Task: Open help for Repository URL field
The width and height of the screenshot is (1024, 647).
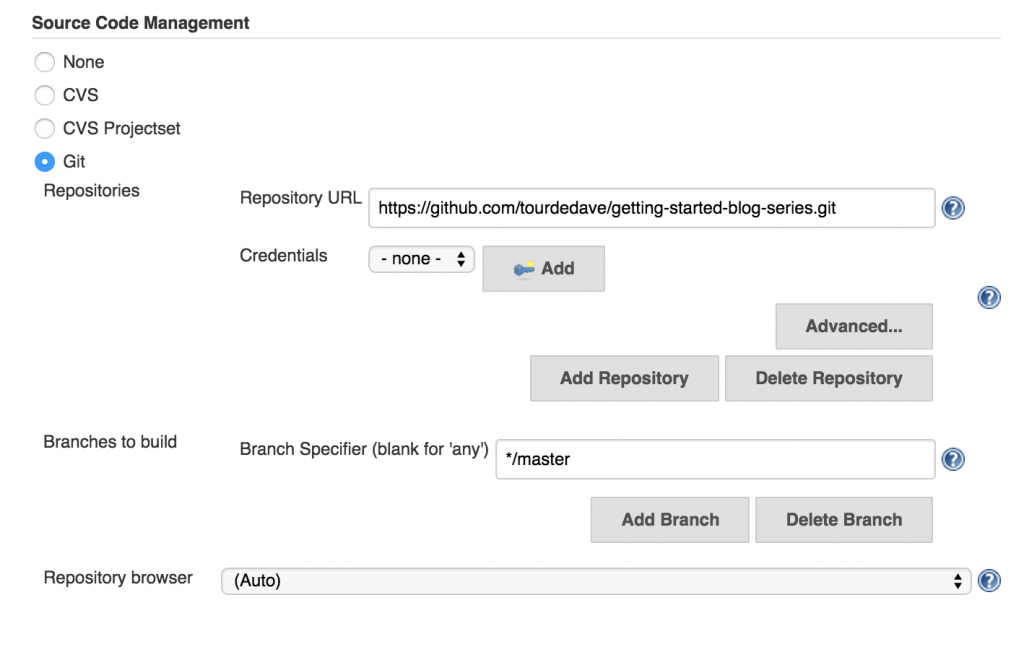Action: (951, 208)
